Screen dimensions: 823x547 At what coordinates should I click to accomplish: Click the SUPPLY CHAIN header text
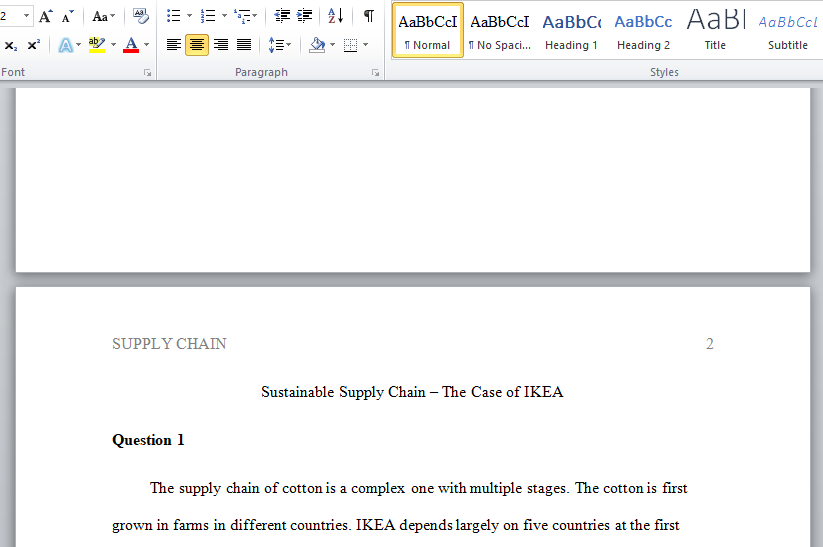[170, 344]
